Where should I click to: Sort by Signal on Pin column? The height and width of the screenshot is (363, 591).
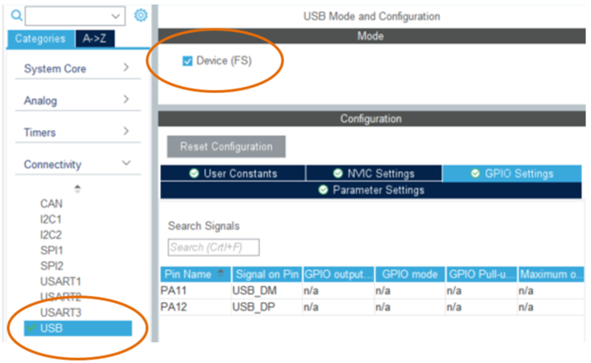click(x=267, y=274)
